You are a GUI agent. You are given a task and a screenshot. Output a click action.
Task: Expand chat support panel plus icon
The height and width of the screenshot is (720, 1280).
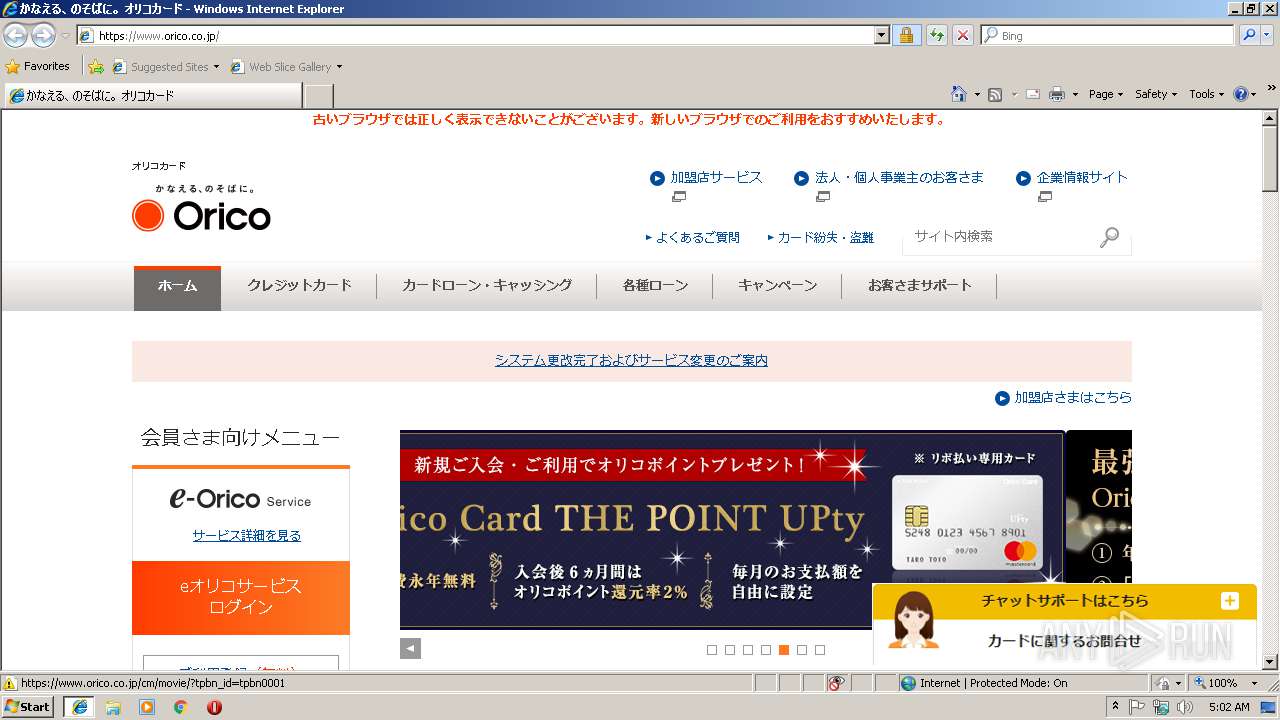[1229, 601]
